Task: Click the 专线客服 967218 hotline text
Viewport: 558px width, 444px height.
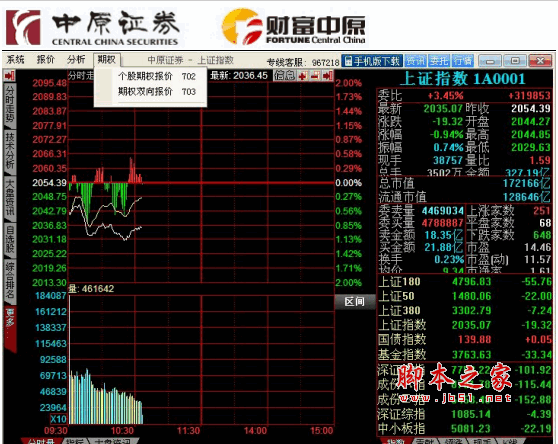Action: [303, 63]
